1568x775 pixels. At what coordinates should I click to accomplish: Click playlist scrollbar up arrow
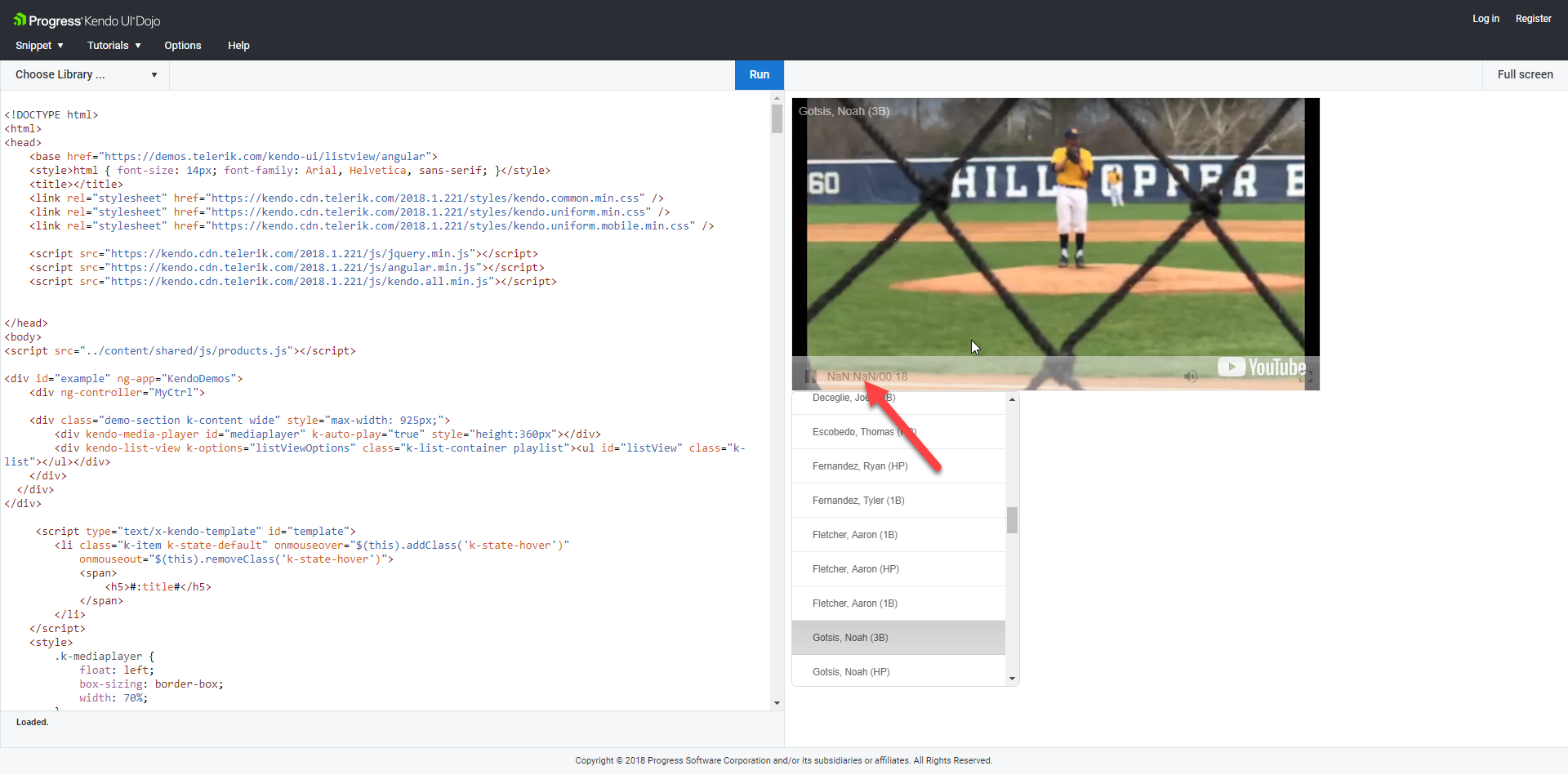1012,399
